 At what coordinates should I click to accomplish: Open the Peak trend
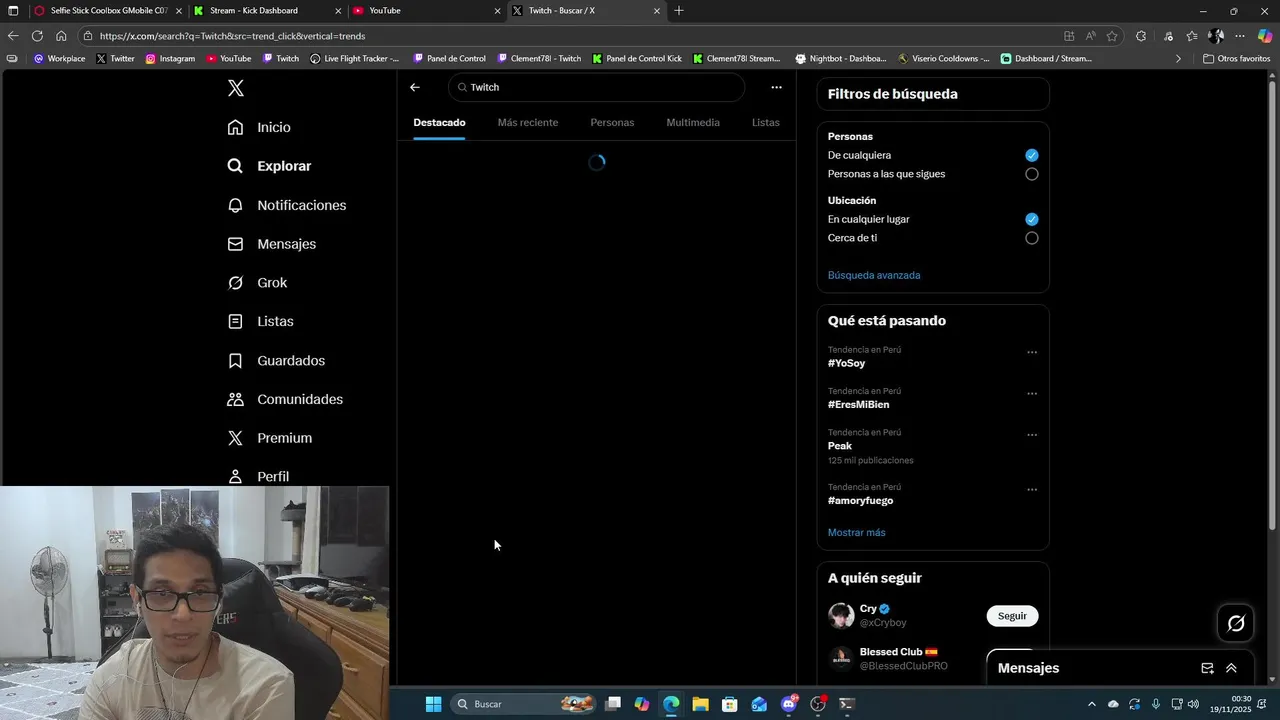tap(840, 446)
